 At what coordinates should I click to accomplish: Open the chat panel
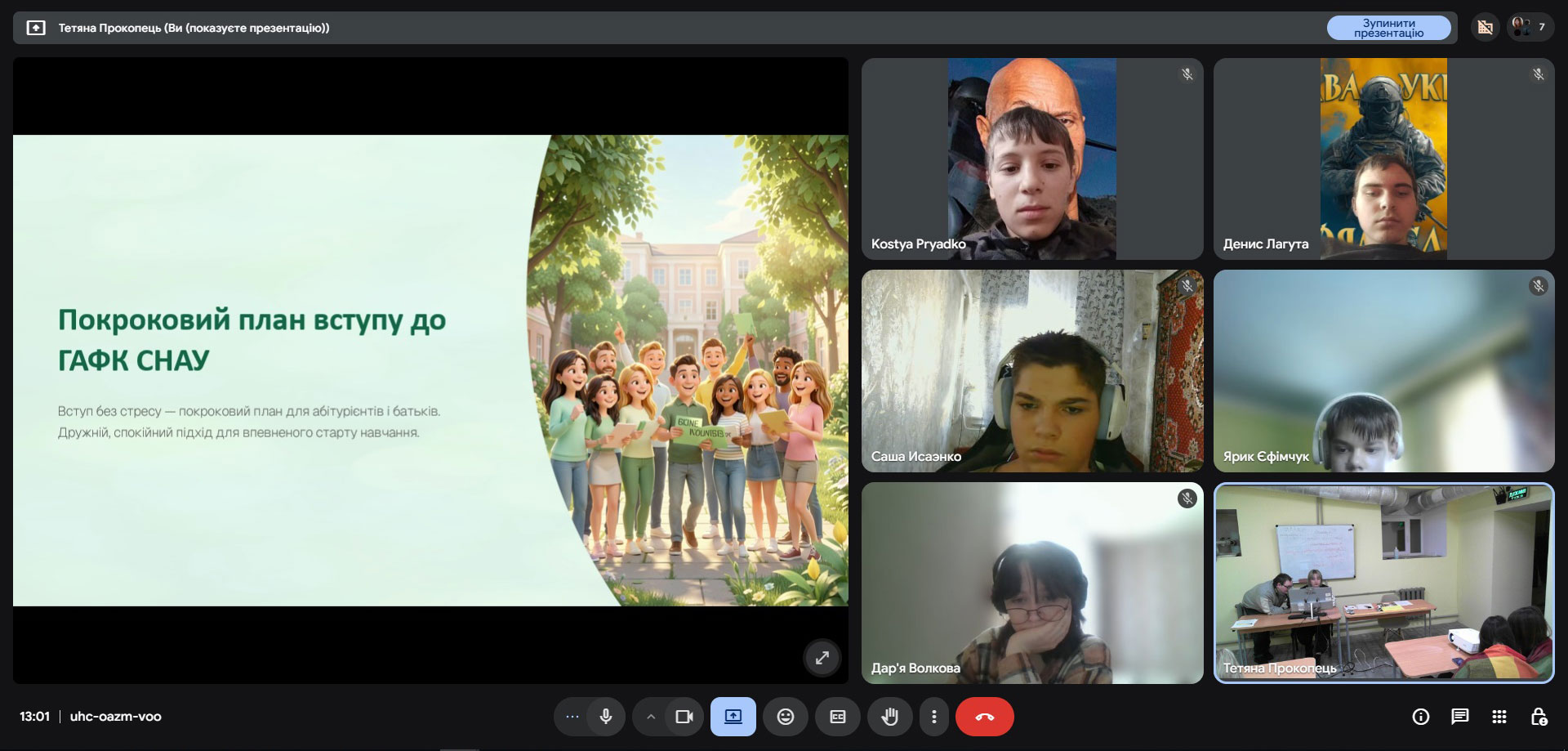point(1459,717)
